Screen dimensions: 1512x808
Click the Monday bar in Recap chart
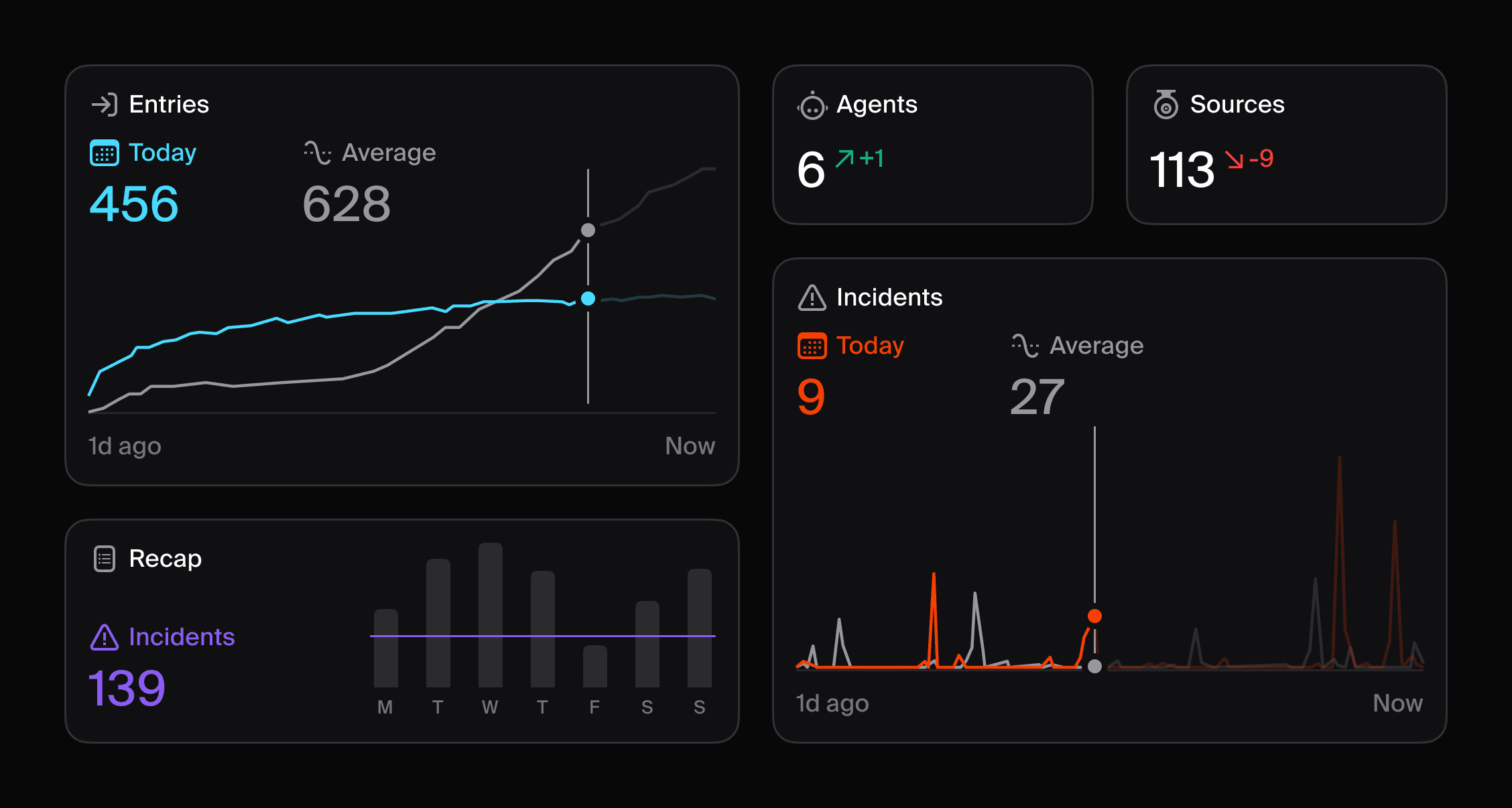[385, 648]
